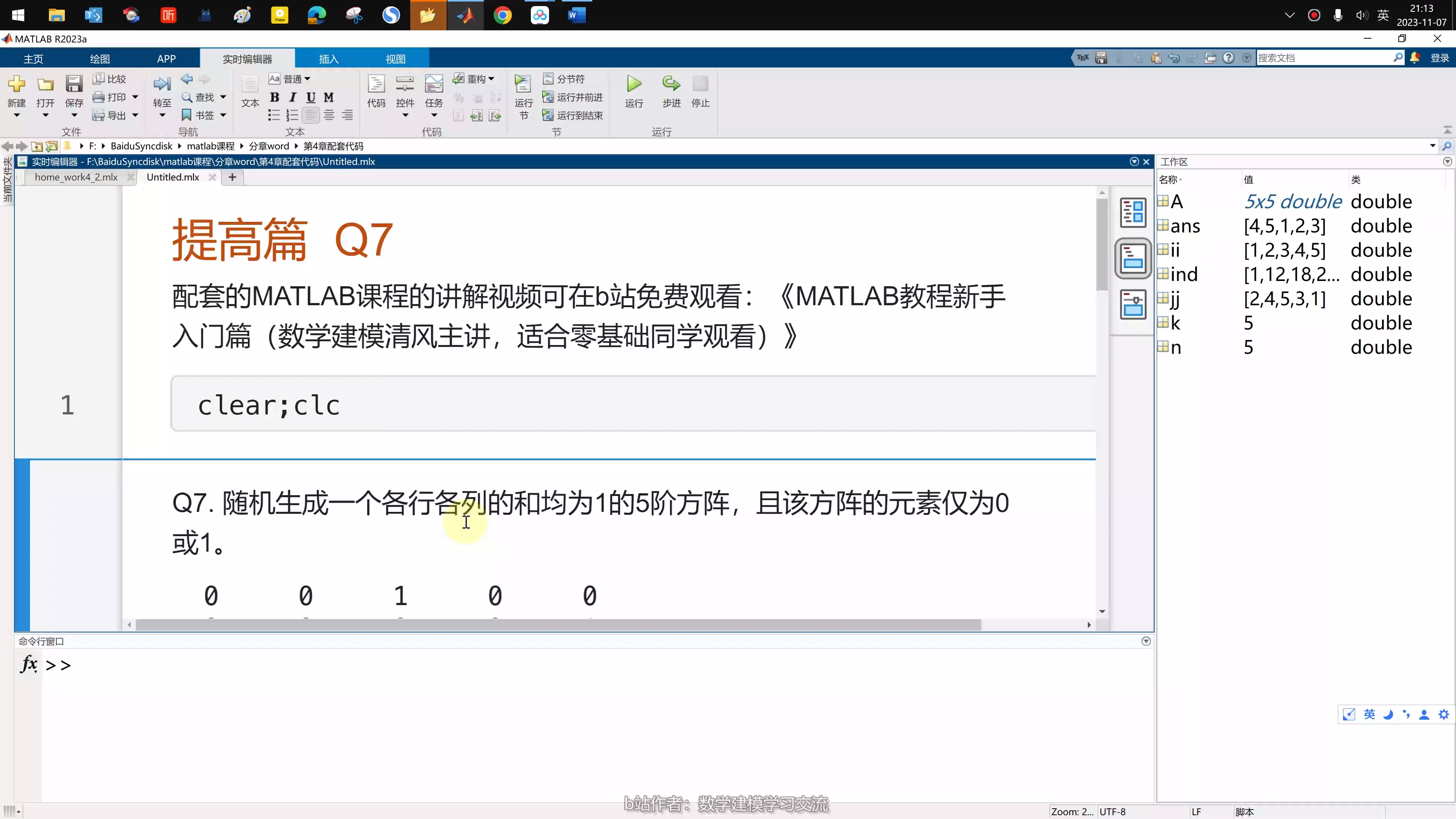Switch to the home_work4_2.mlx tab
The width and height of the screenshot is (1456, 819).
(76, 177)
